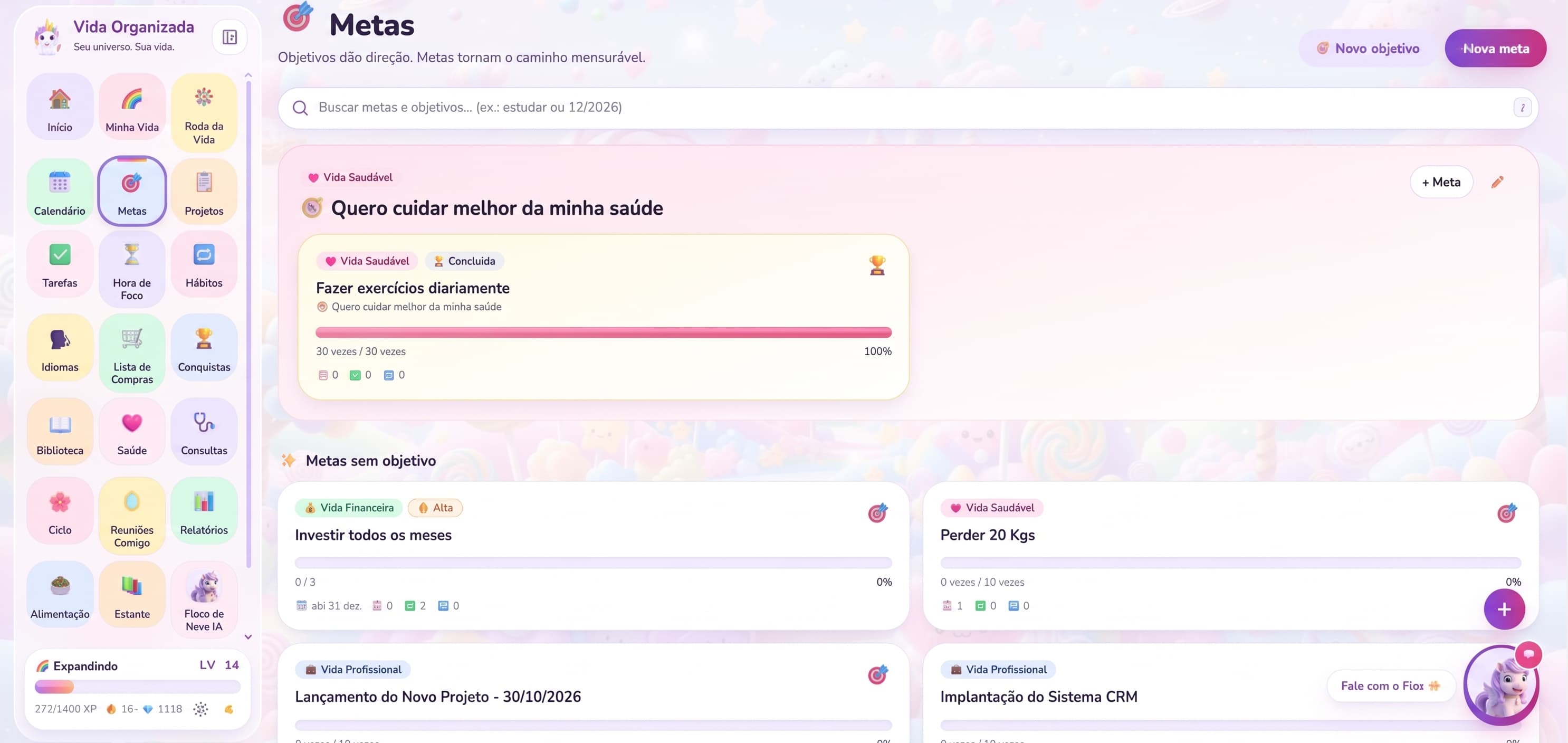The image size is (1568, 743).
Task: Open Investir todos os meses goal
Action: tap(594, 556)
